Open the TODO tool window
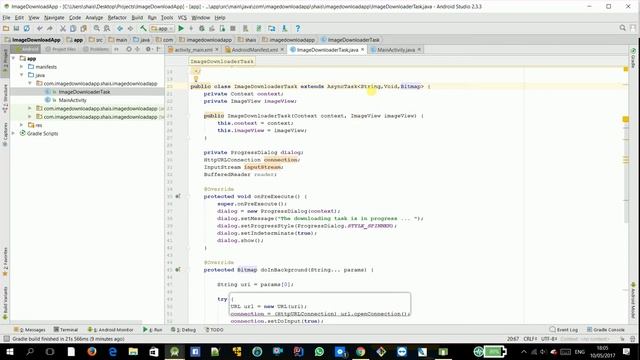Screen dimensions: 640x360 pos(214,329)
